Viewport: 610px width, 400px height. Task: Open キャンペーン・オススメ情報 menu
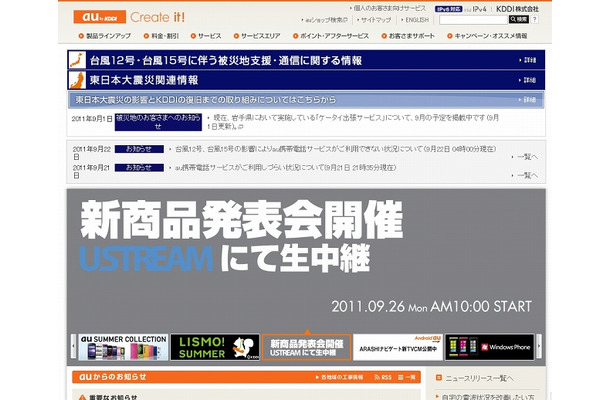[x=487, y=36]
